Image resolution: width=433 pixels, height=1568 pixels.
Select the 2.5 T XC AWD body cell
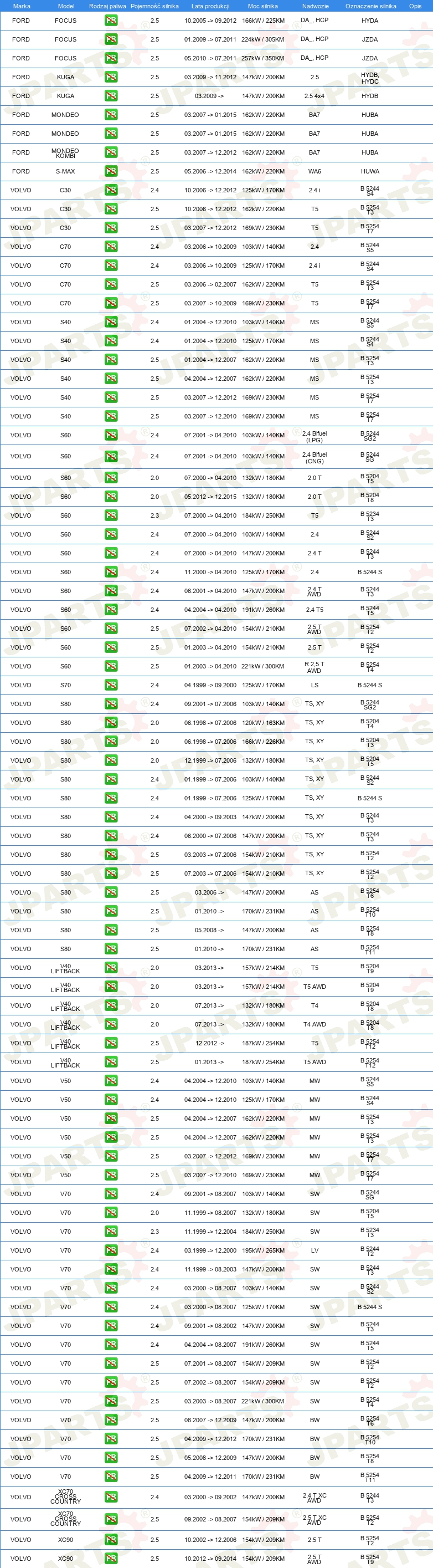(x=315, y=1519)
